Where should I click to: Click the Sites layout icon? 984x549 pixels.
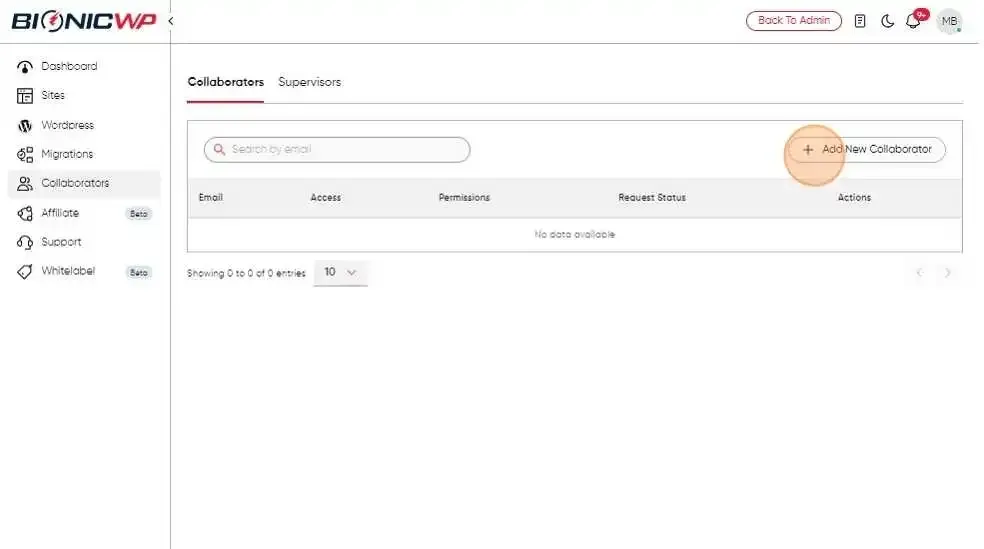click(x=24, y=95)
